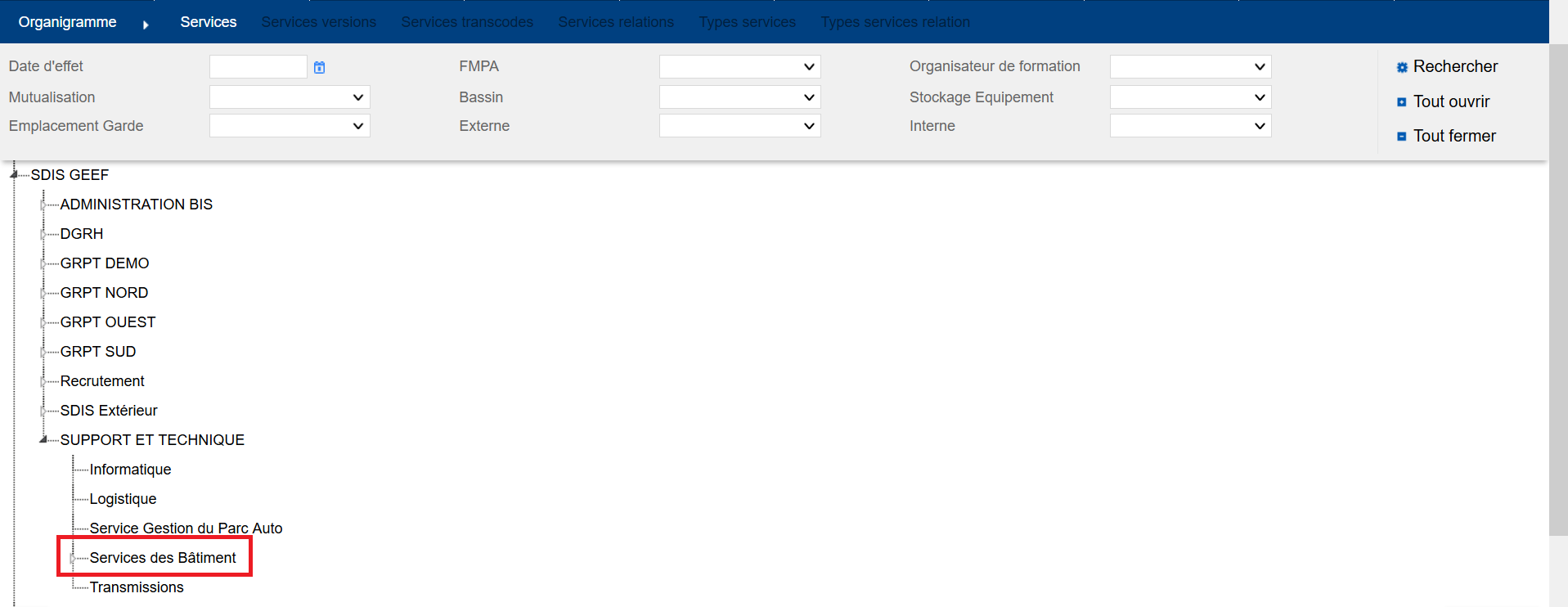Click the Tout ouvrir plus icon
The image size is (1568, 607).
click(1401, 102)
